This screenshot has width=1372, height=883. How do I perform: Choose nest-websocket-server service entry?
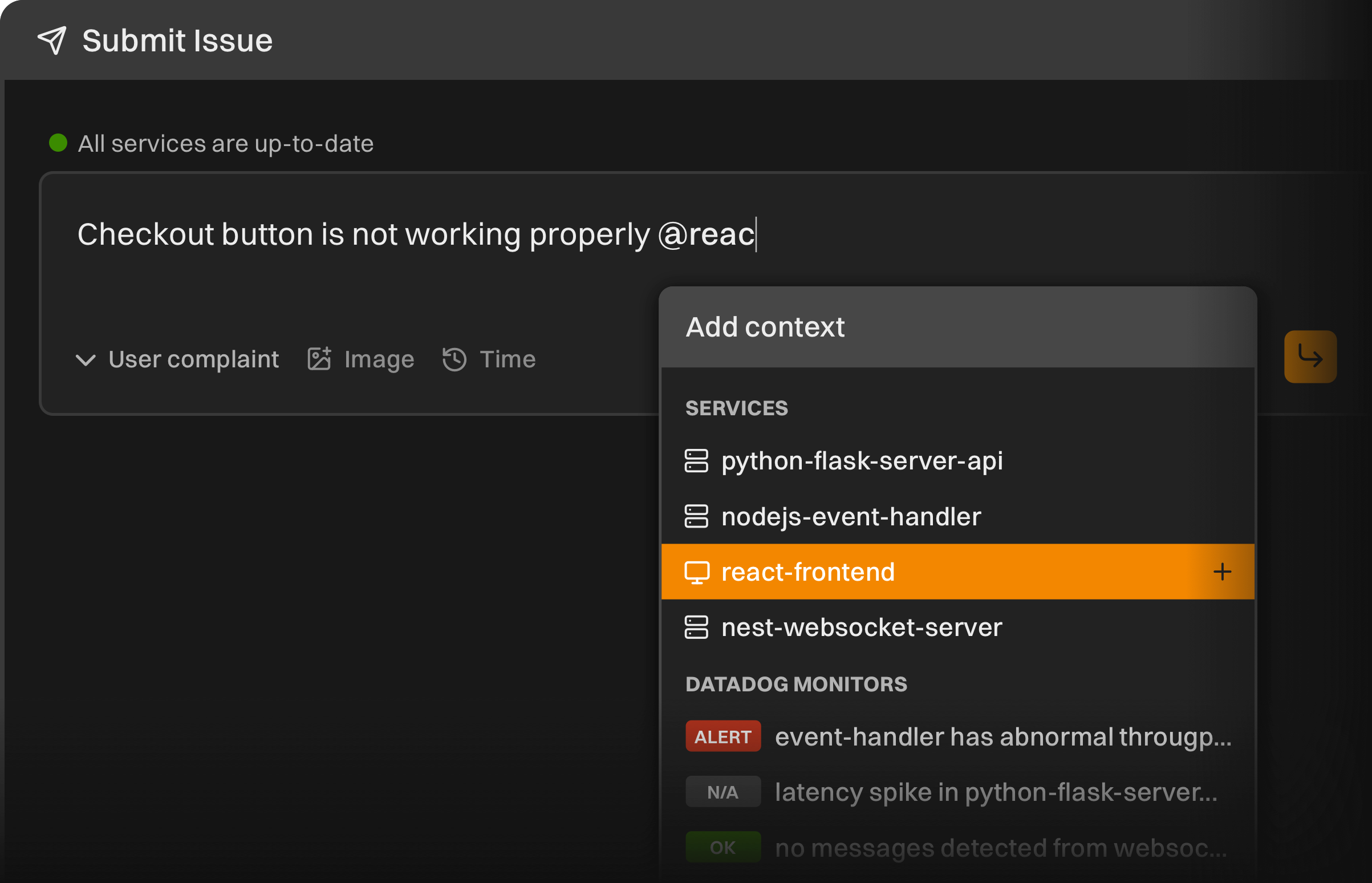click(862, 627)
